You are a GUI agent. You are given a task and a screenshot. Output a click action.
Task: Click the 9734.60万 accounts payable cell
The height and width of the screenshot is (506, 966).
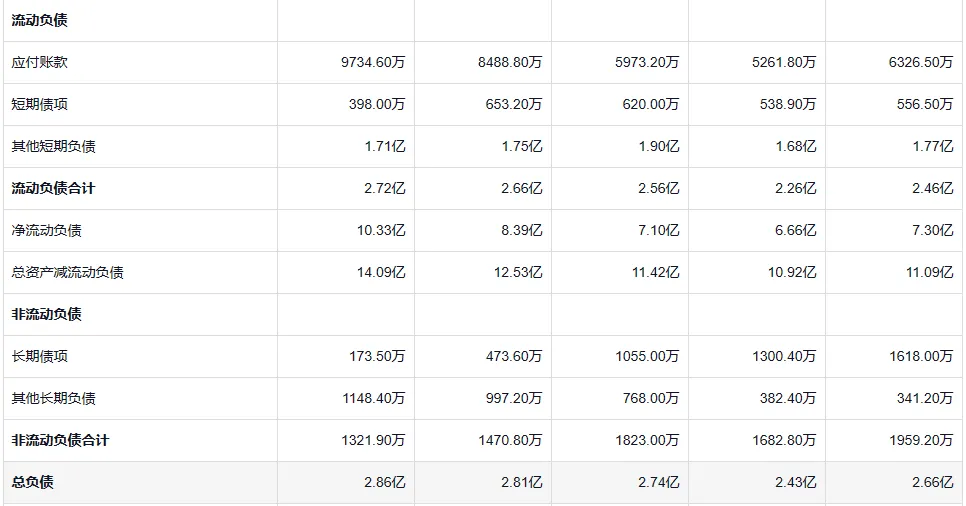coord(373,62)
